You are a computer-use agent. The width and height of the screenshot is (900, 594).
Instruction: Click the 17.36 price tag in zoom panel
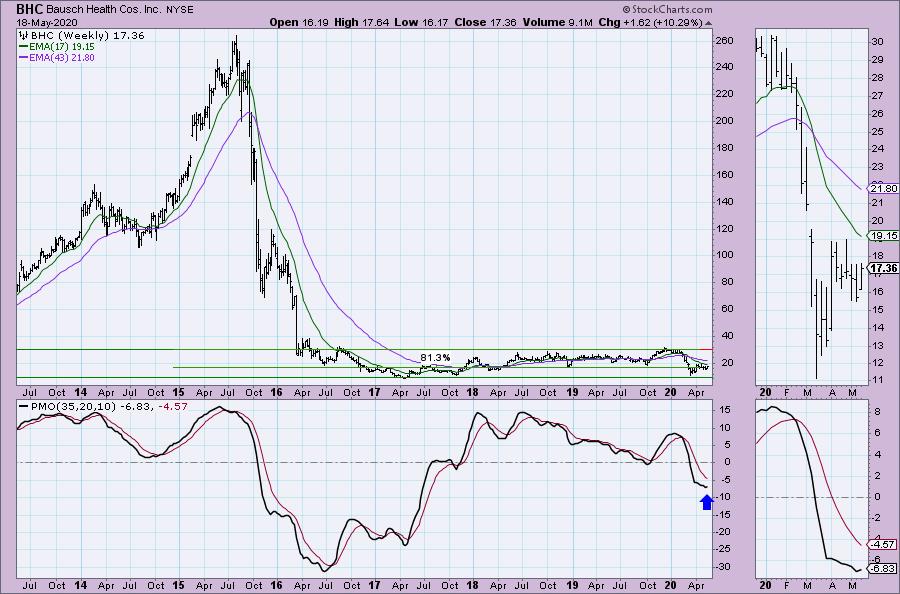tap(884, 268)
